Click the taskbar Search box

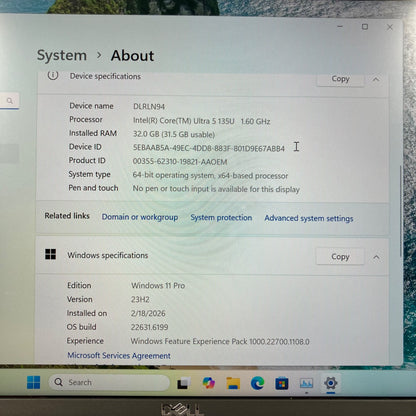[109, 382]
